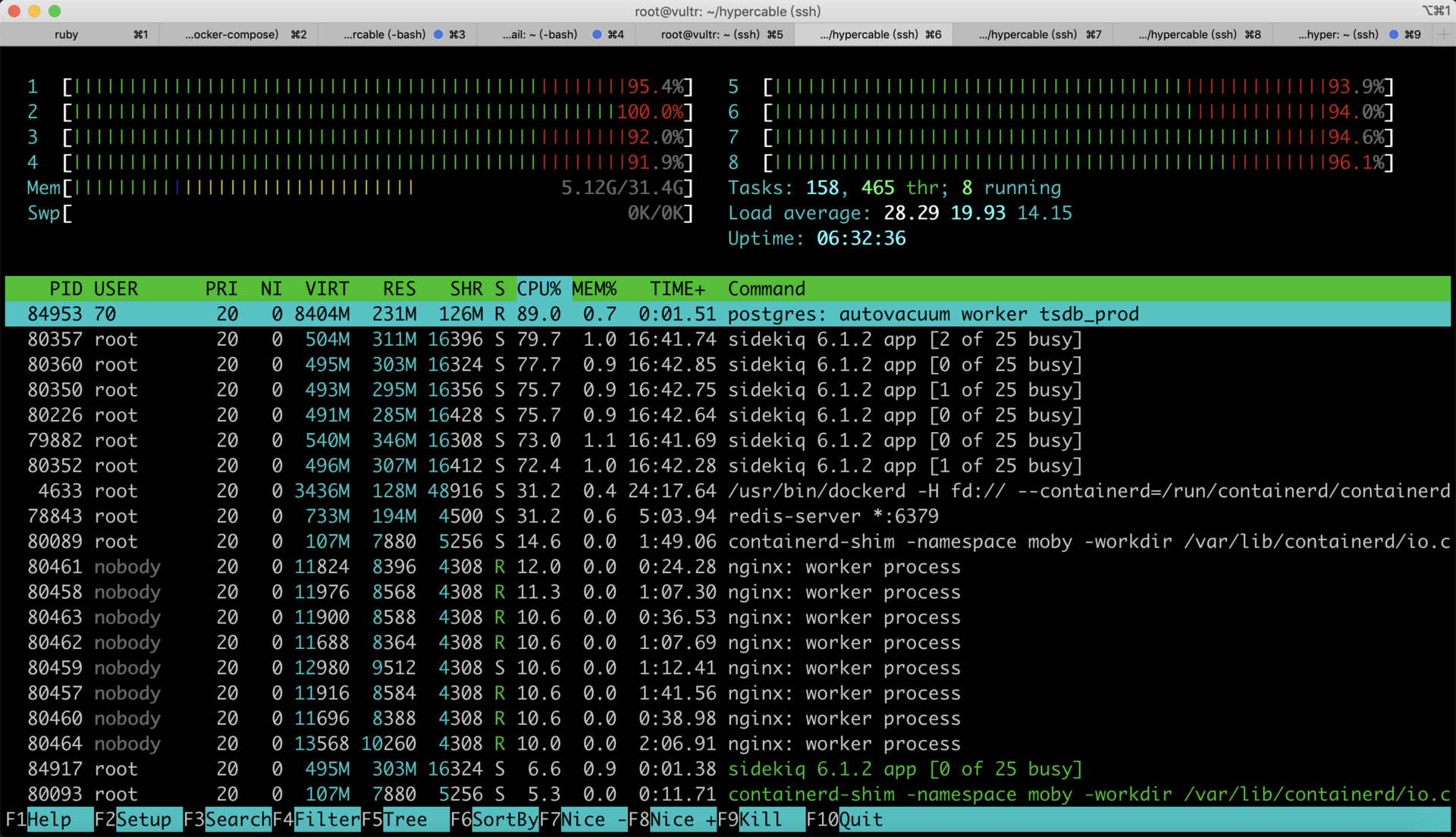
Task: Open the F6 SortBy menu
Action: click(x=494, y=820)
